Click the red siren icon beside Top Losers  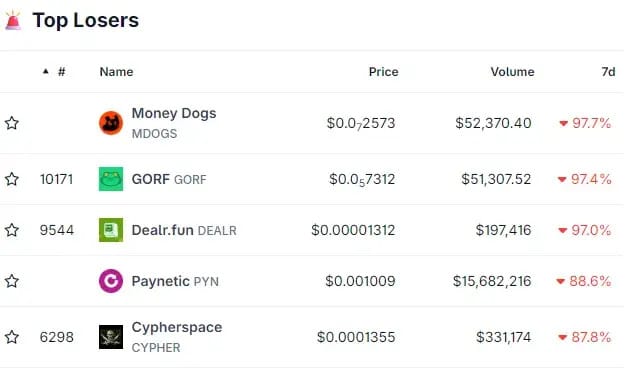click(13, 21)
